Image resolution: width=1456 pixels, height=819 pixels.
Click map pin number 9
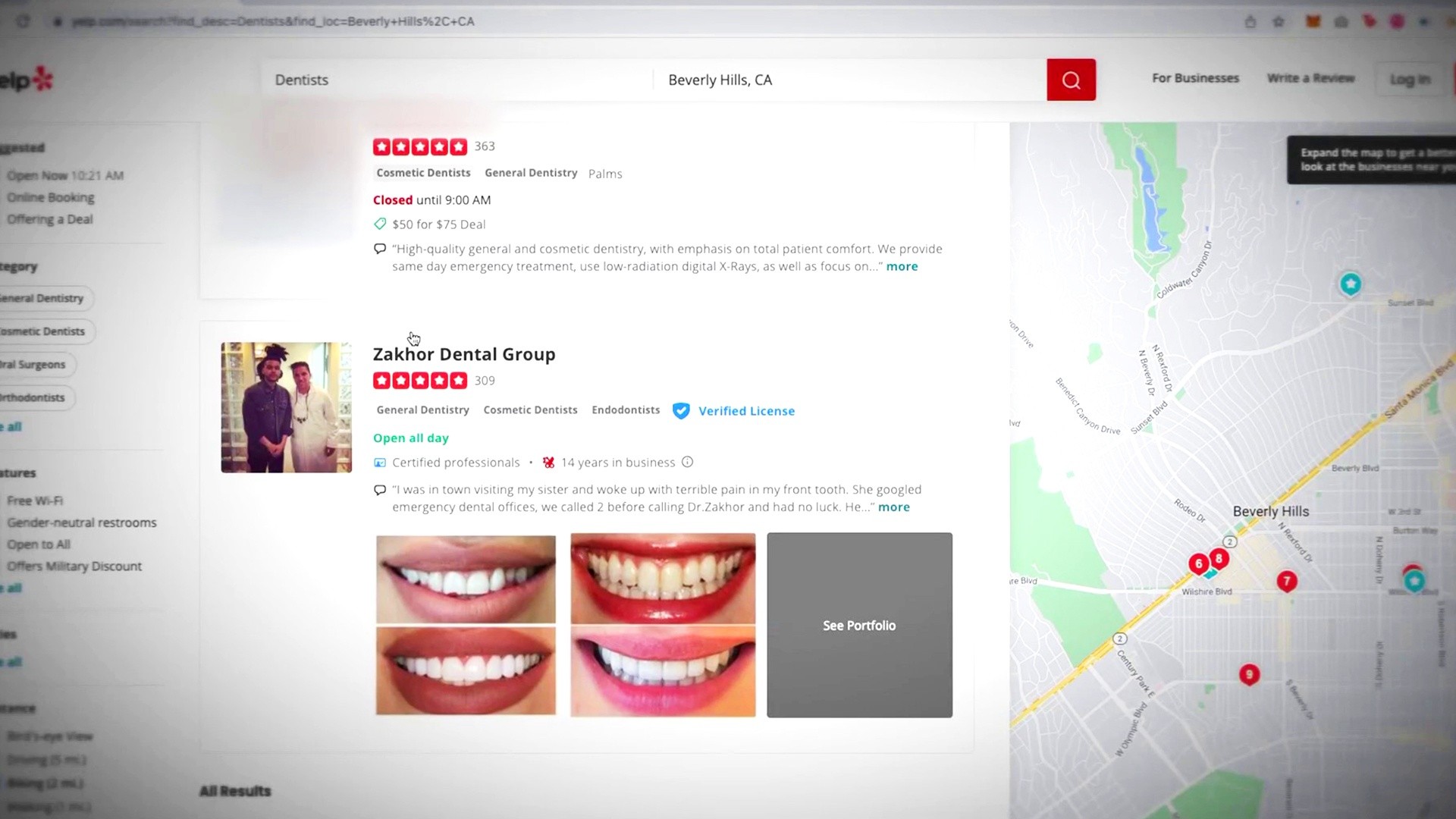click(x=1249, y=675)
